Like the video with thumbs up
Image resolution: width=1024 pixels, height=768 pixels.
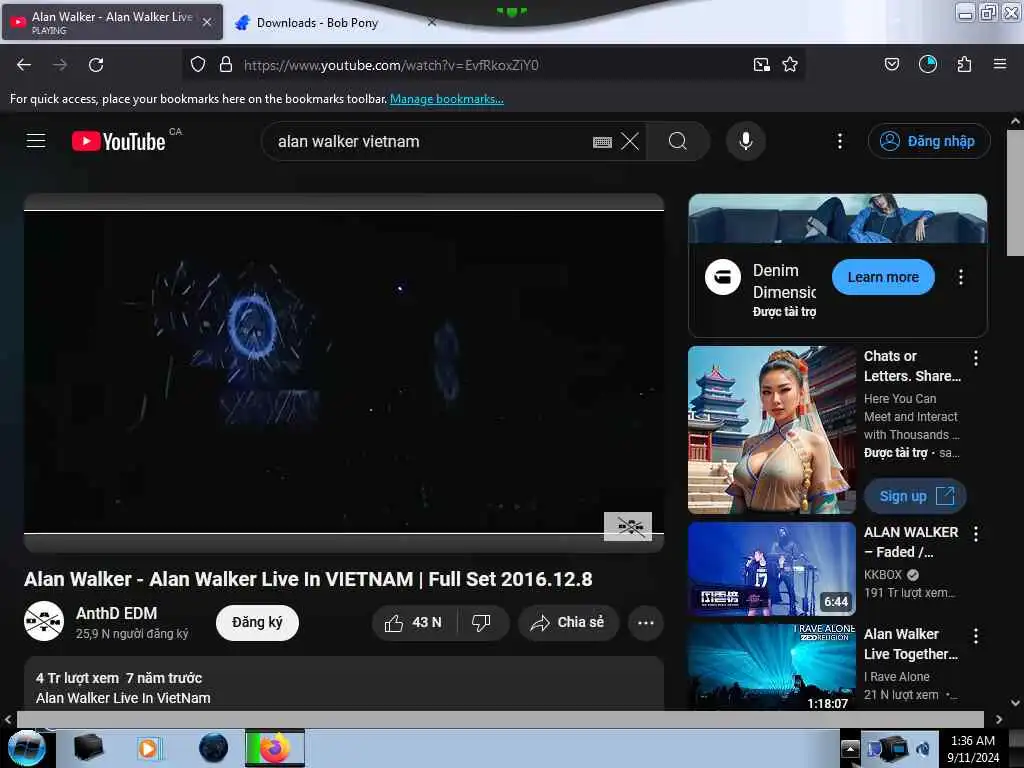tap(414, 623)
